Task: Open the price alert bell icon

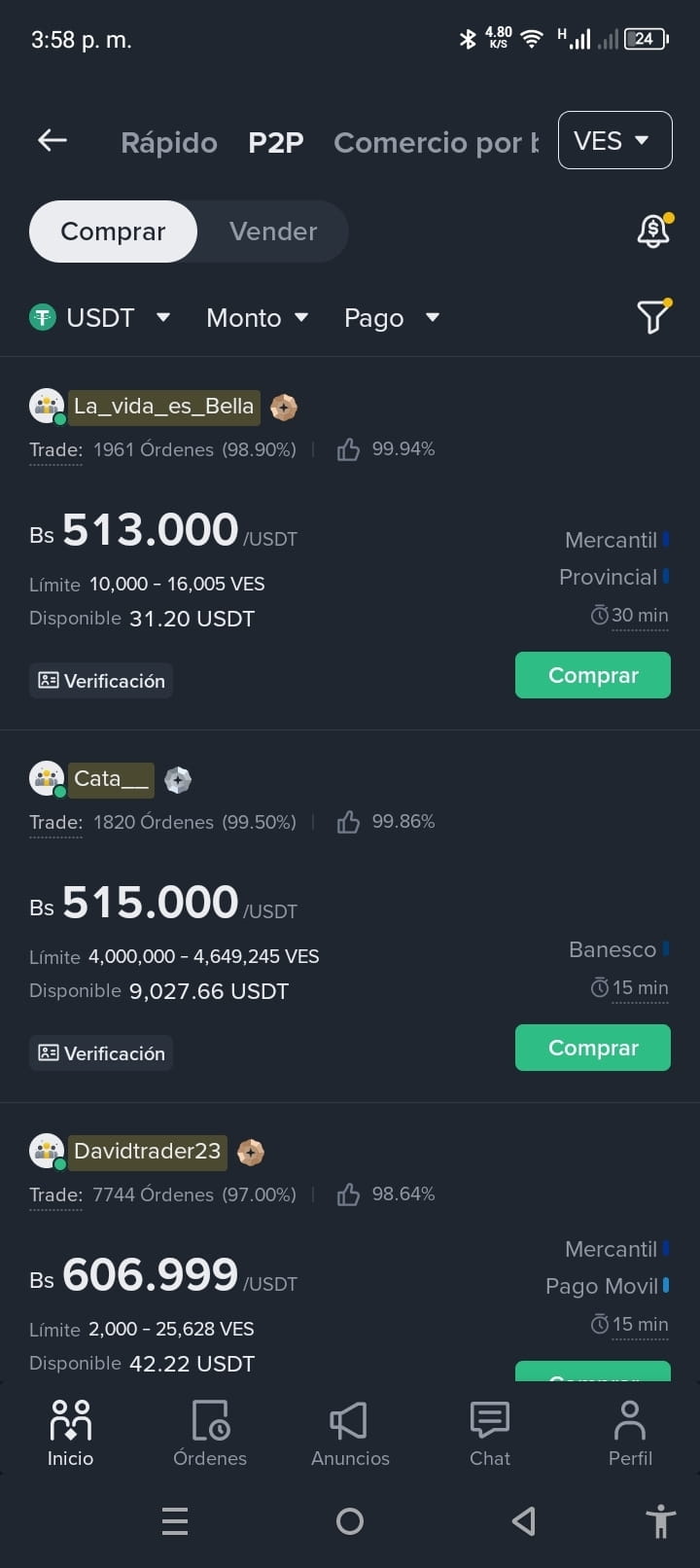Action: [653, 231]
